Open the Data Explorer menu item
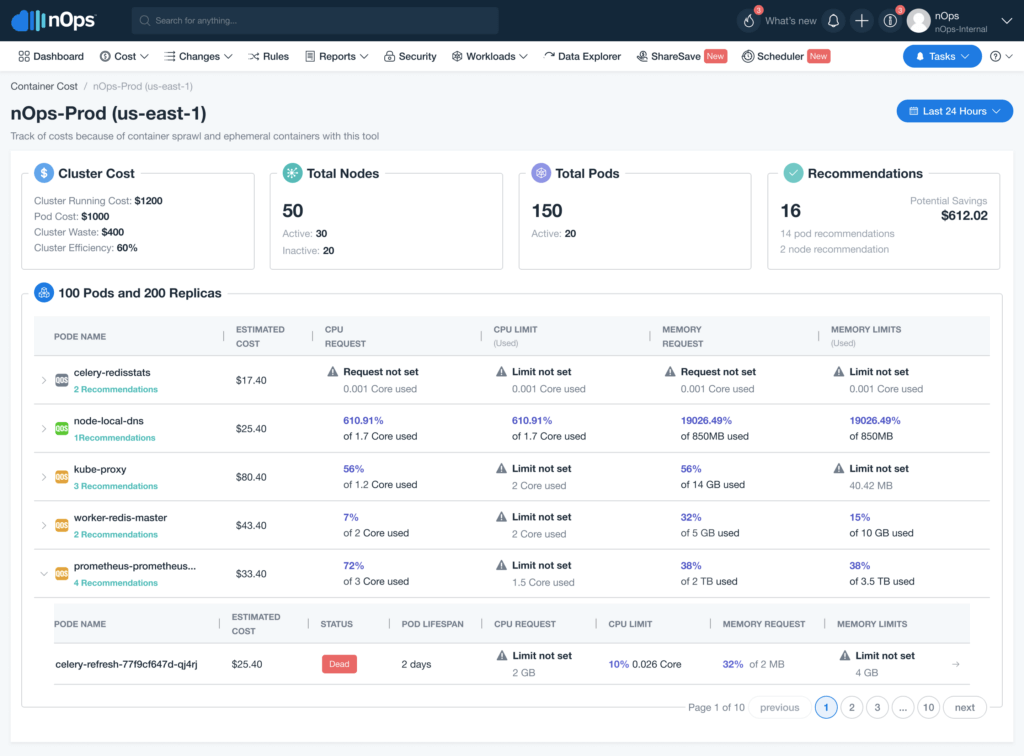Viewport: 1024px width, 756px height. pos(582,57)
